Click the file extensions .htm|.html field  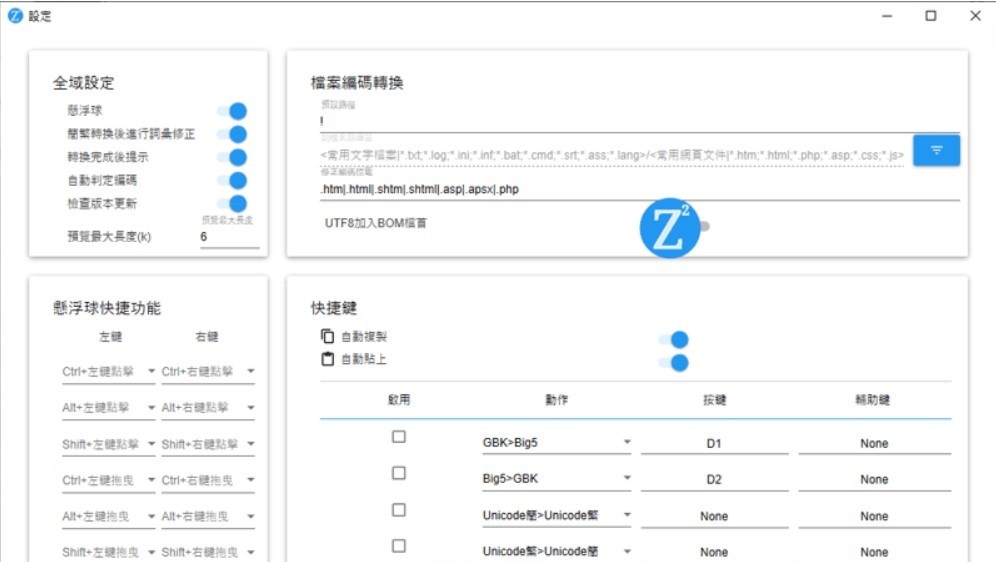point(634,189)
